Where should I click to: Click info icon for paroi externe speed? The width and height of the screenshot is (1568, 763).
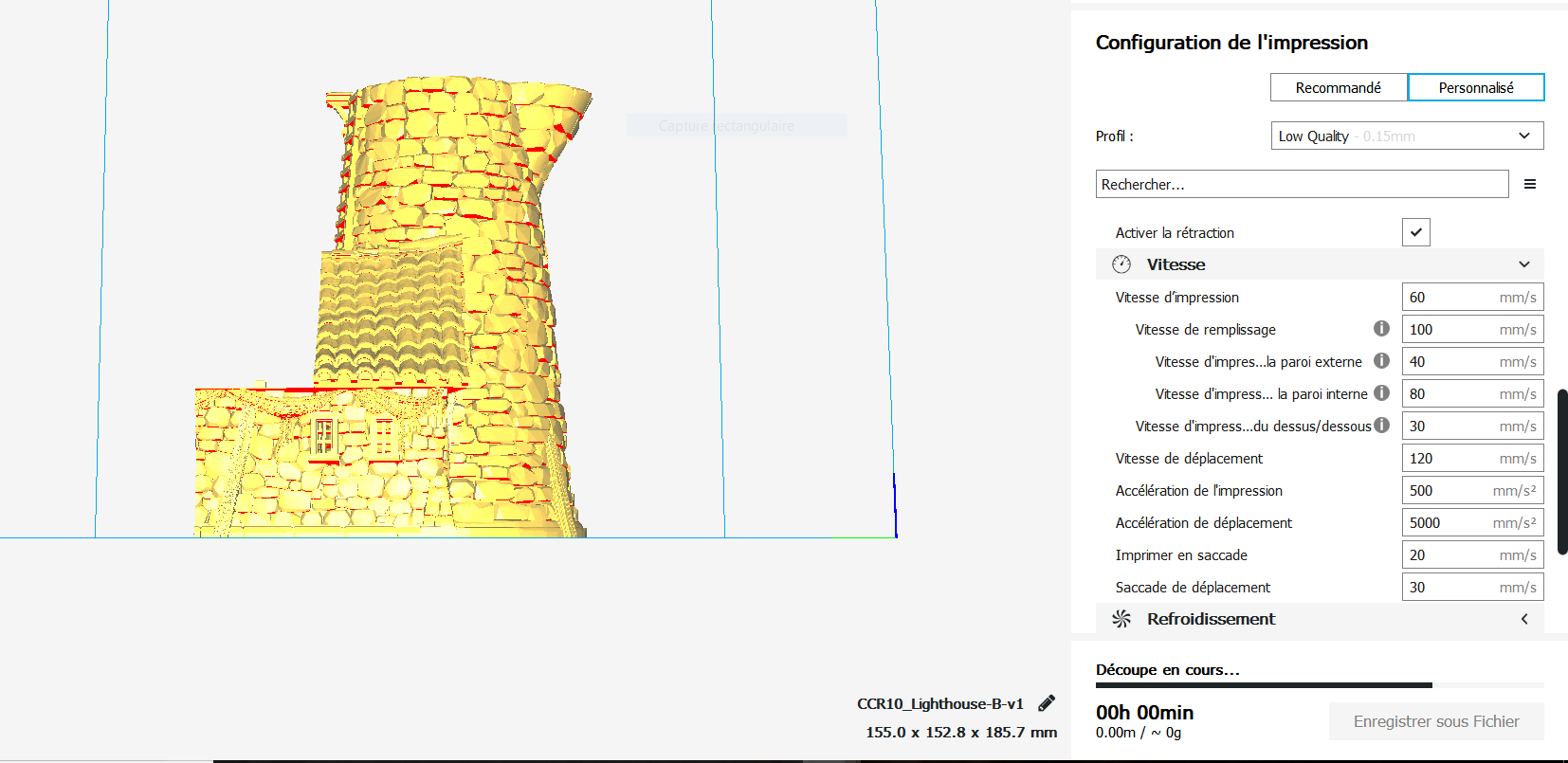click(x=1381, y=360)
